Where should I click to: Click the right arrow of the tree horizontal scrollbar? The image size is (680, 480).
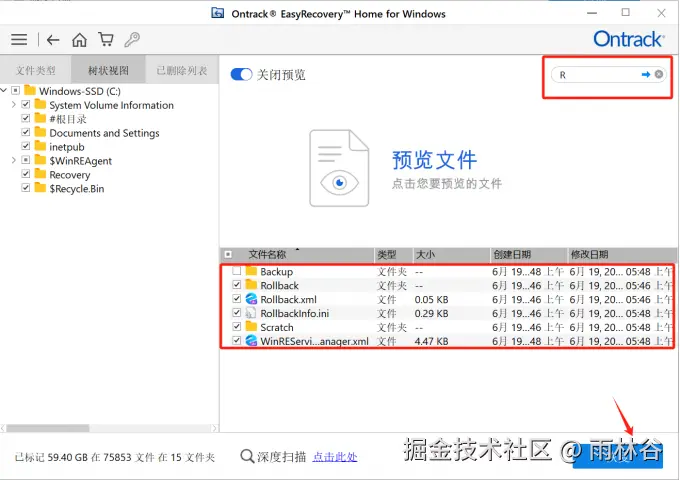coord(214,428)
